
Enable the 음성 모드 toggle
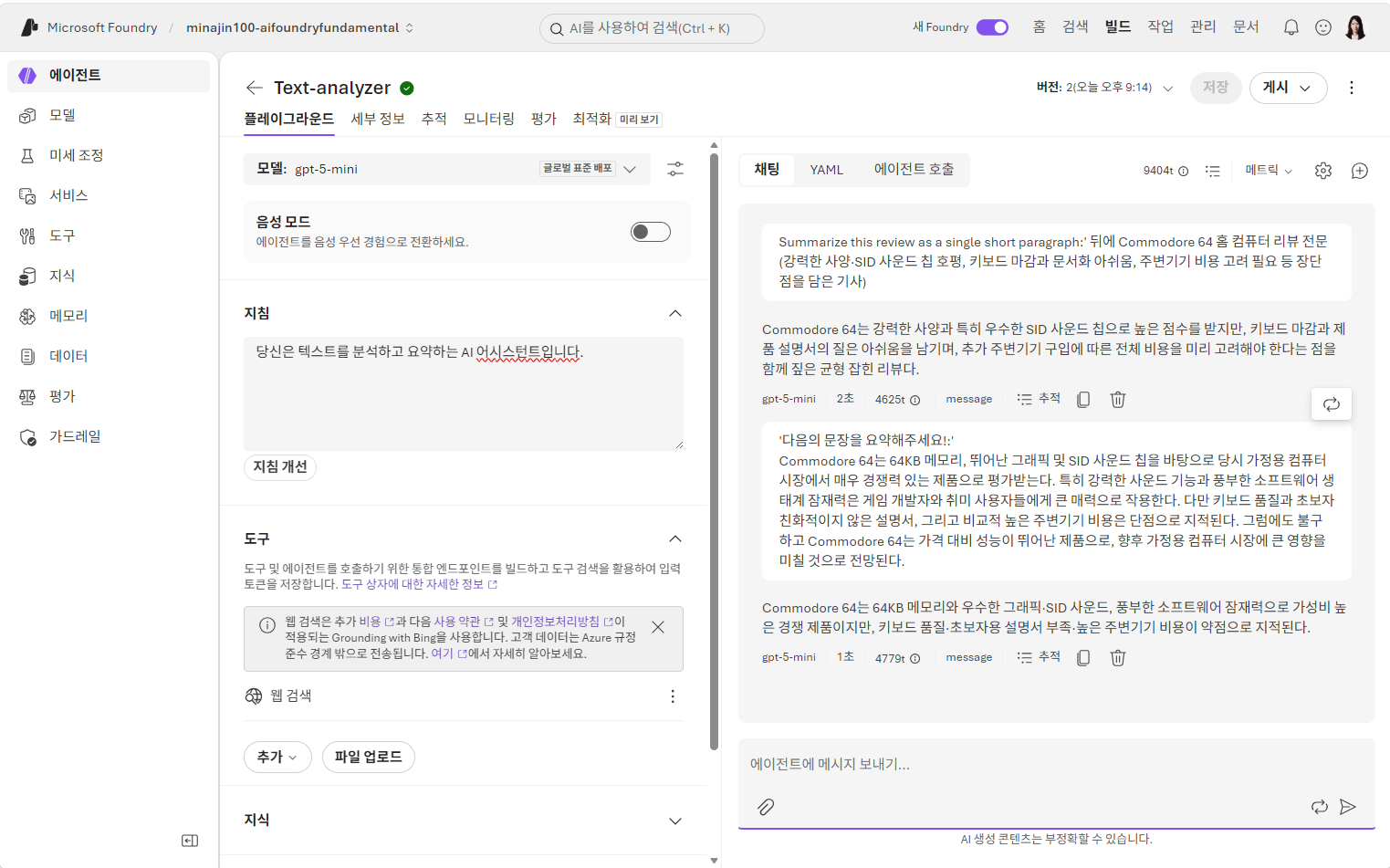pos(651,232)
